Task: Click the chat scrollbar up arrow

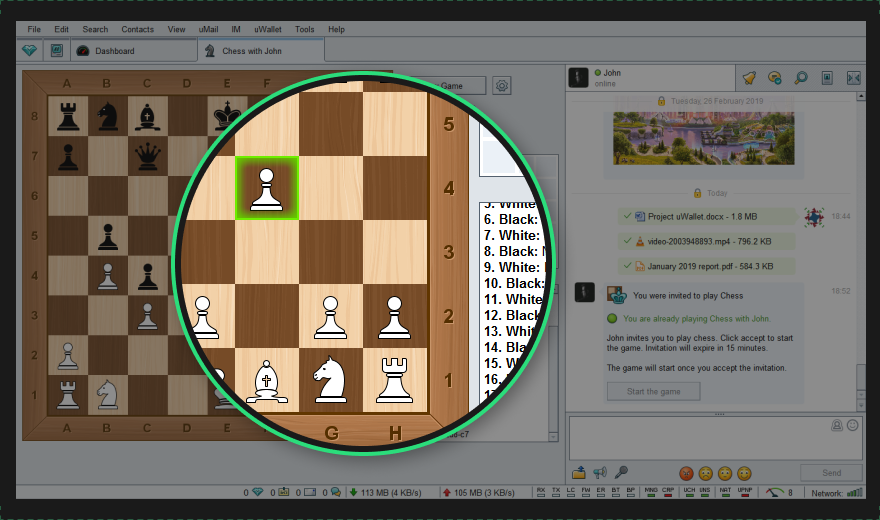Action: click(861, 96)
